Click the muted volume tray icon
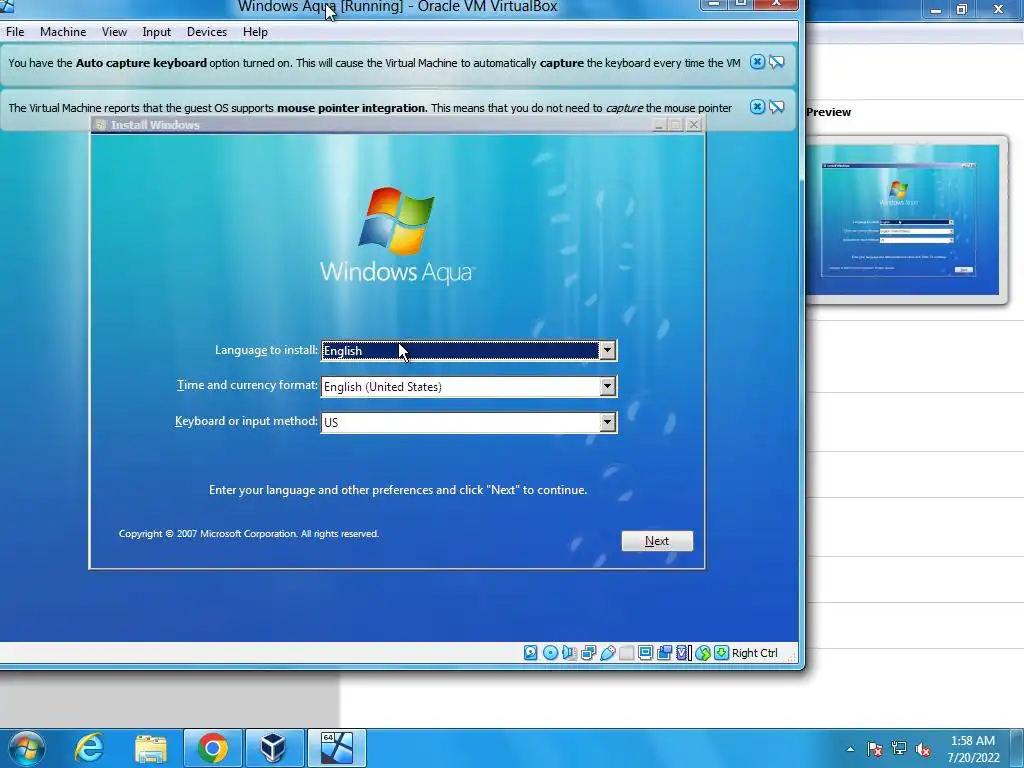Screen dimensions: 1024x768 click(923, 749)
